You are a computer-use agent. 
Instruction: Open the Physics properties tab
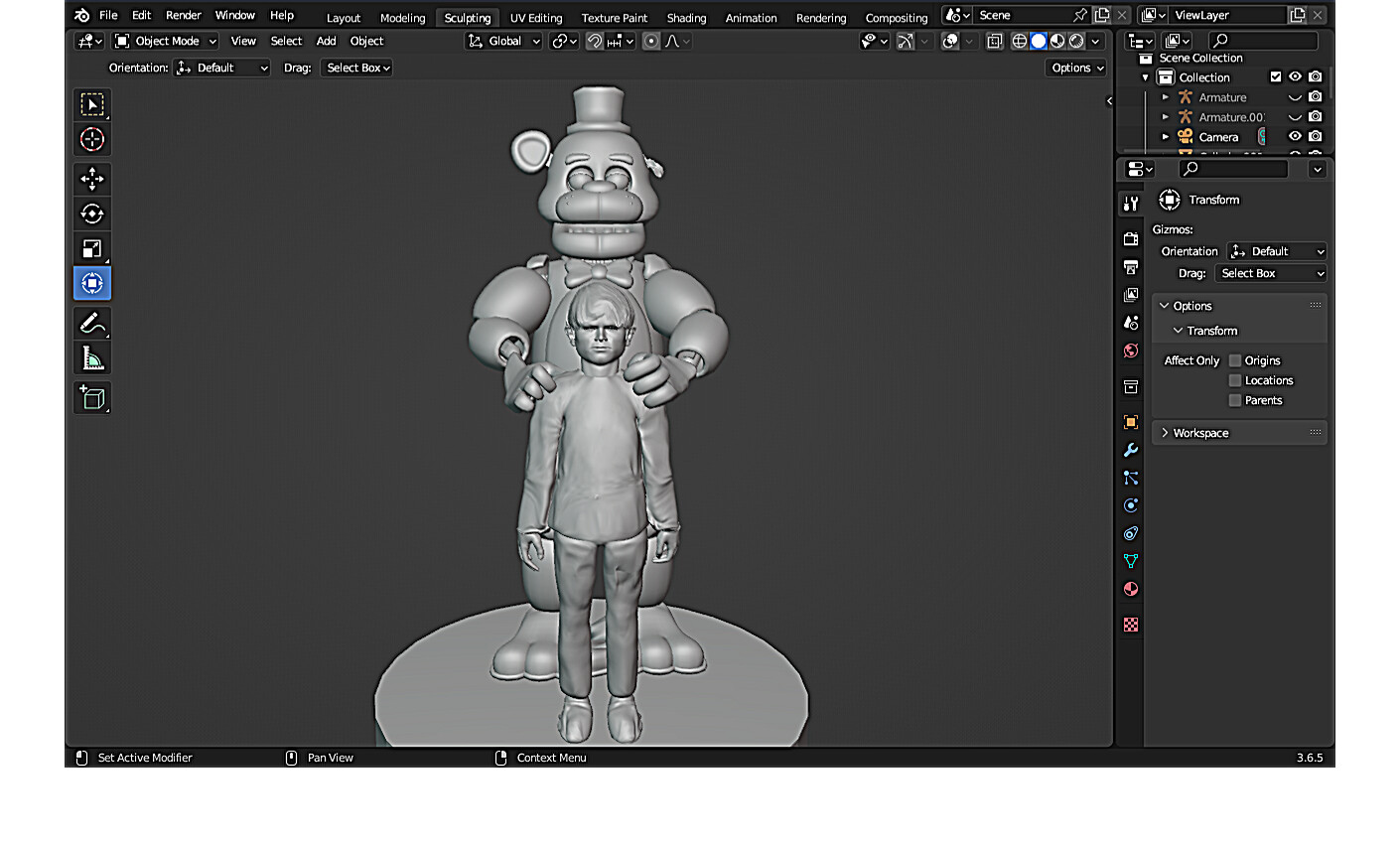click(1131, 505)
